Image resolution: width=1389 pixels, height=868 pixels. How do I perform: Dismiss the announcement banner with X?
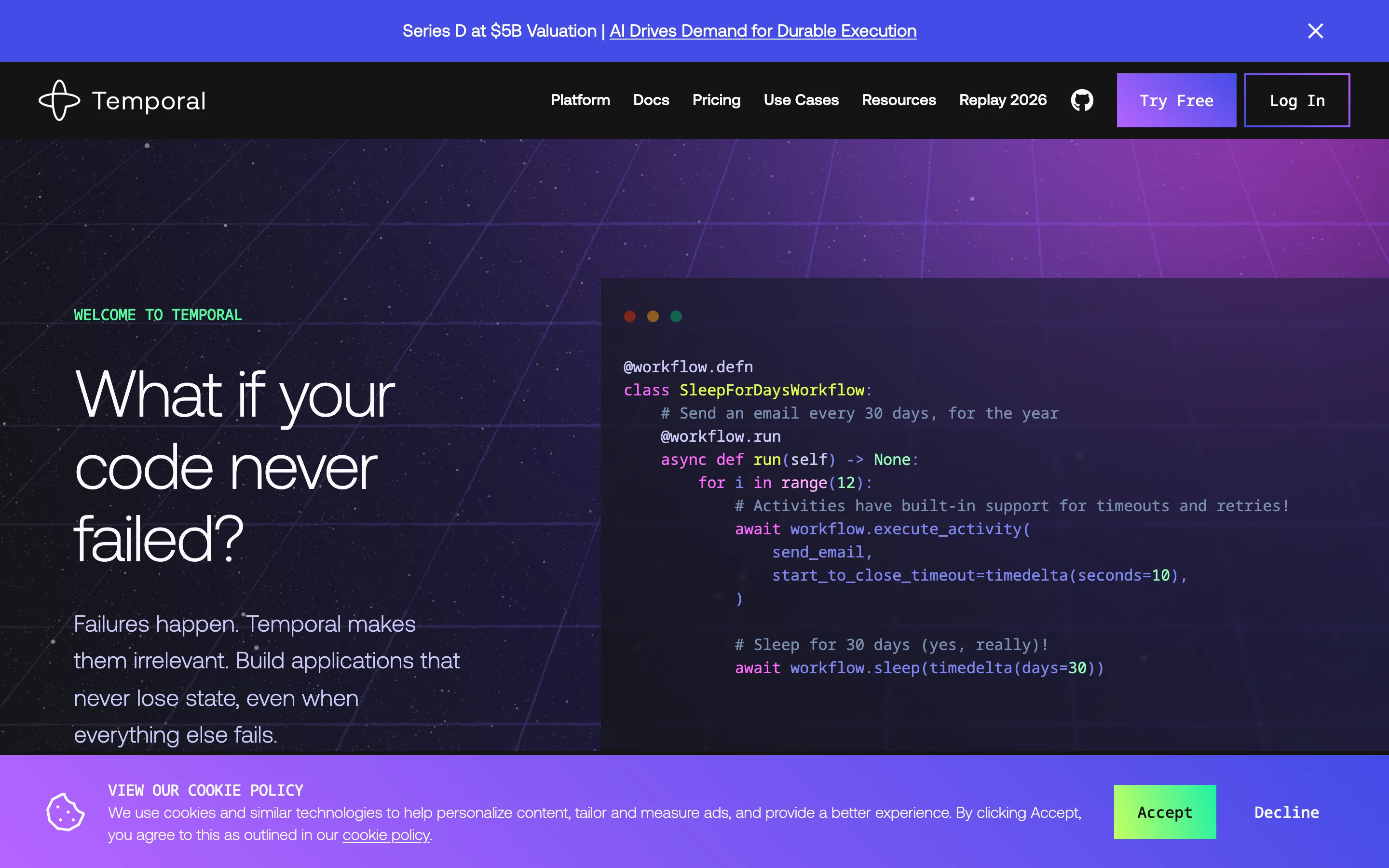[1315, 31]
